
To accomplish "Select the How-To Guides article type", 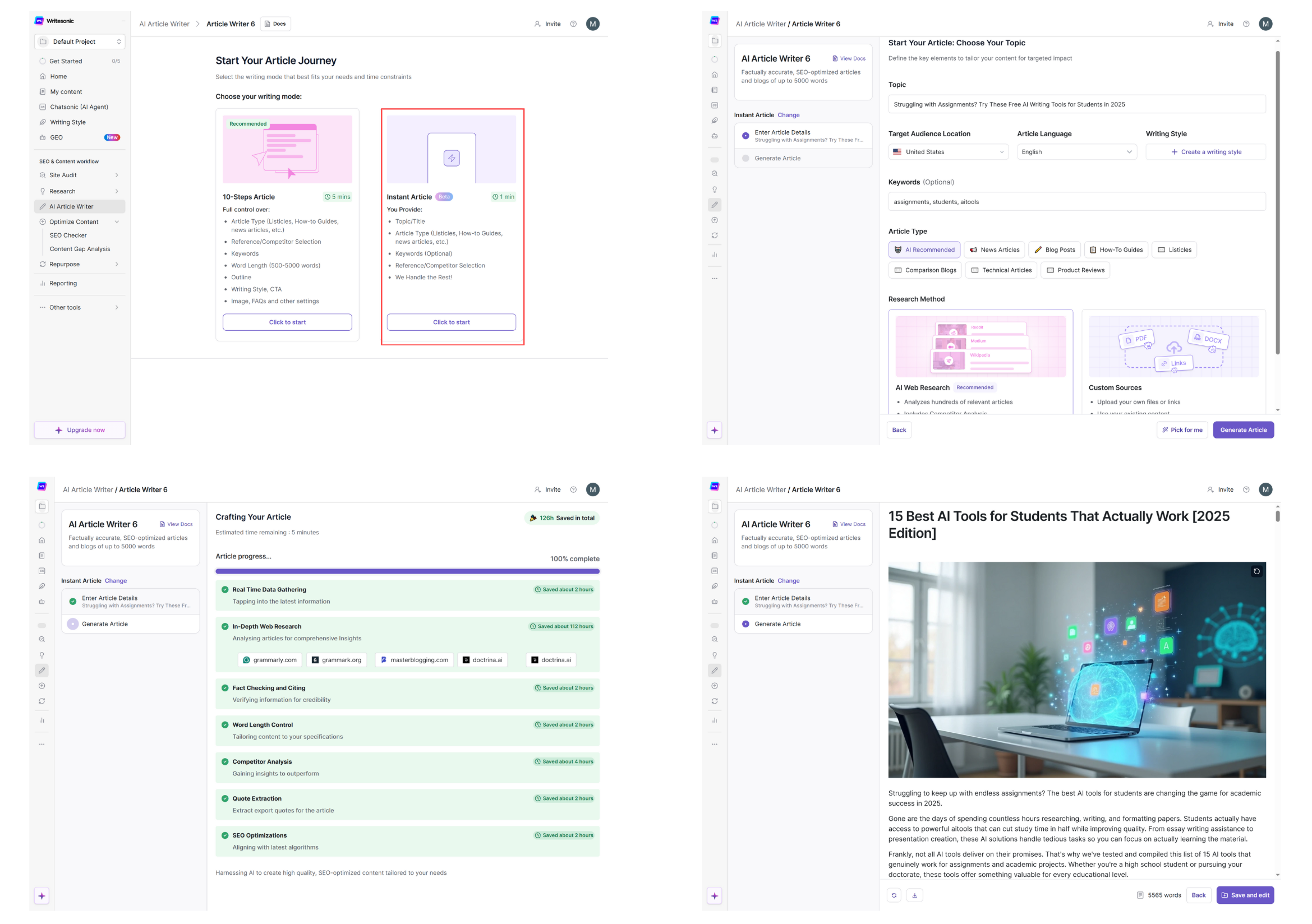I will click(1116, 250).
